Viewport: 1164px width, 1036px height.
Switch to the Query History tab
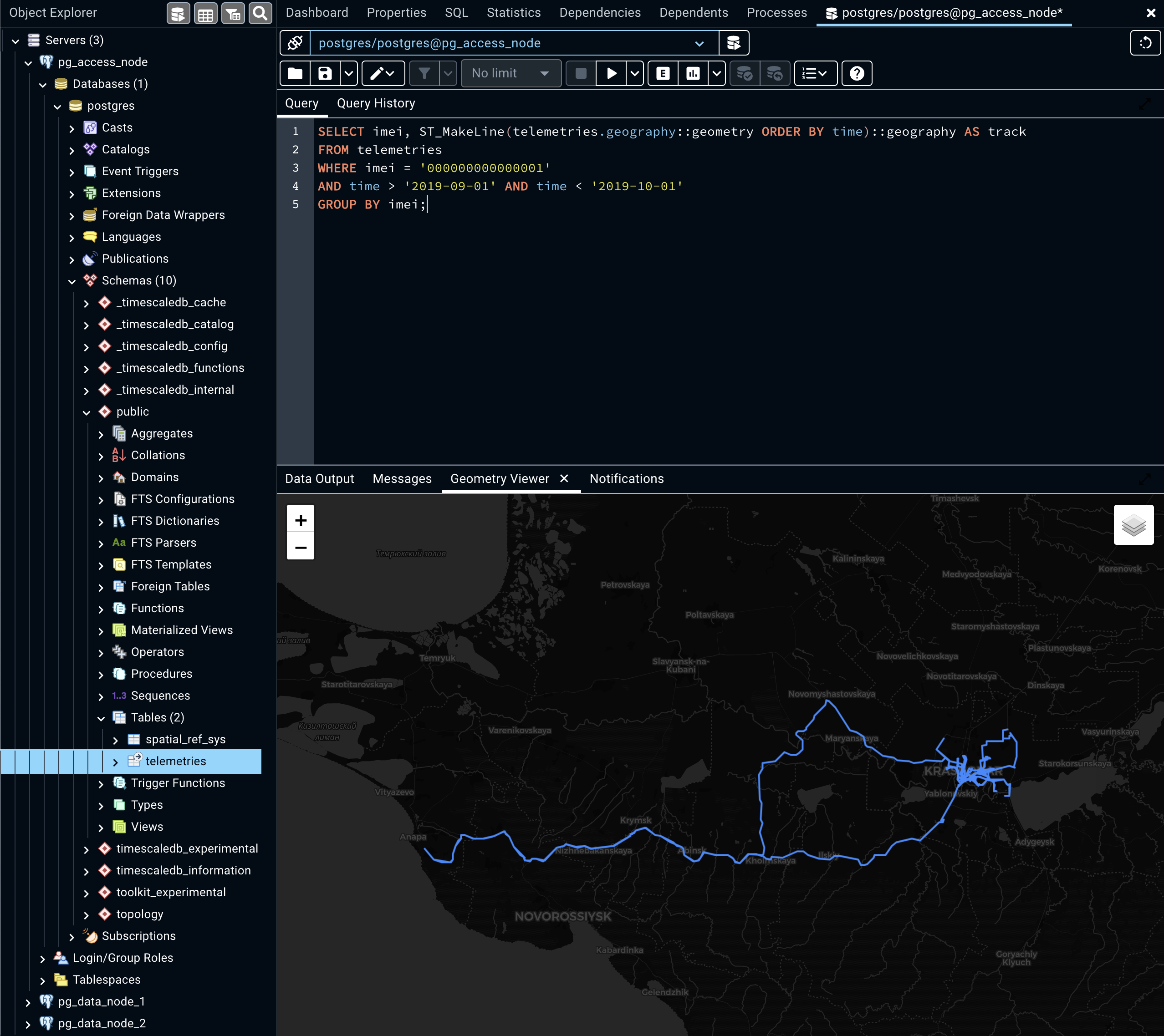(376, 103)
